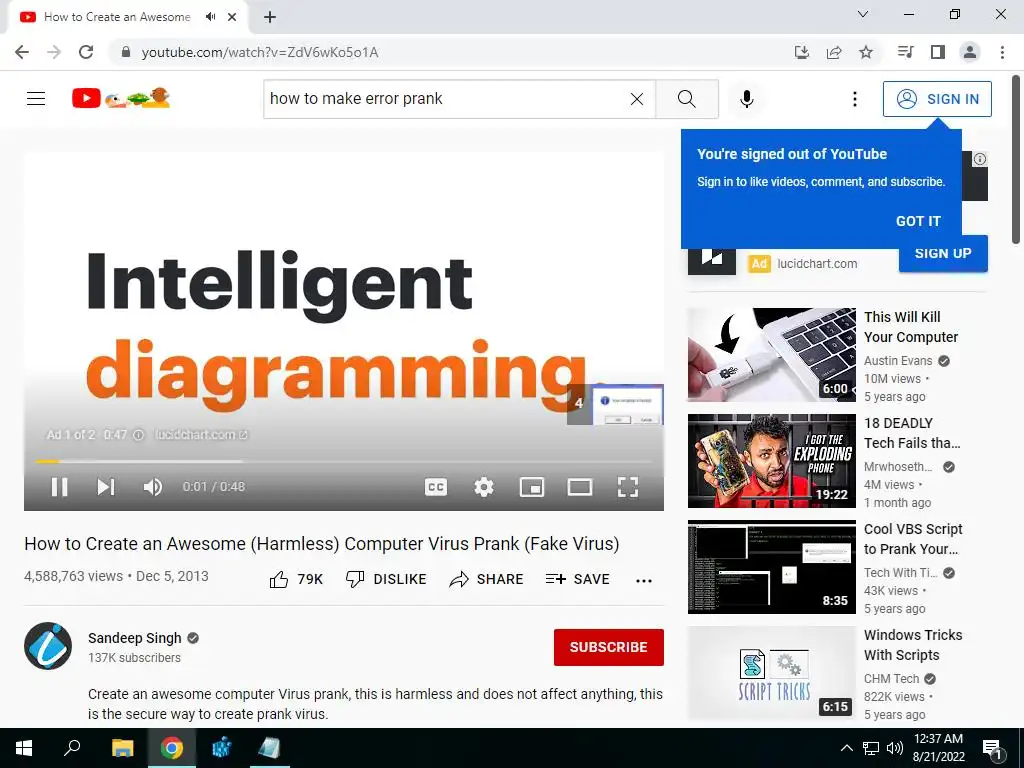Screen dimensions: 1024x768
Task: Open the Sandeep Singh channel avatar
Action: [48, 647]
